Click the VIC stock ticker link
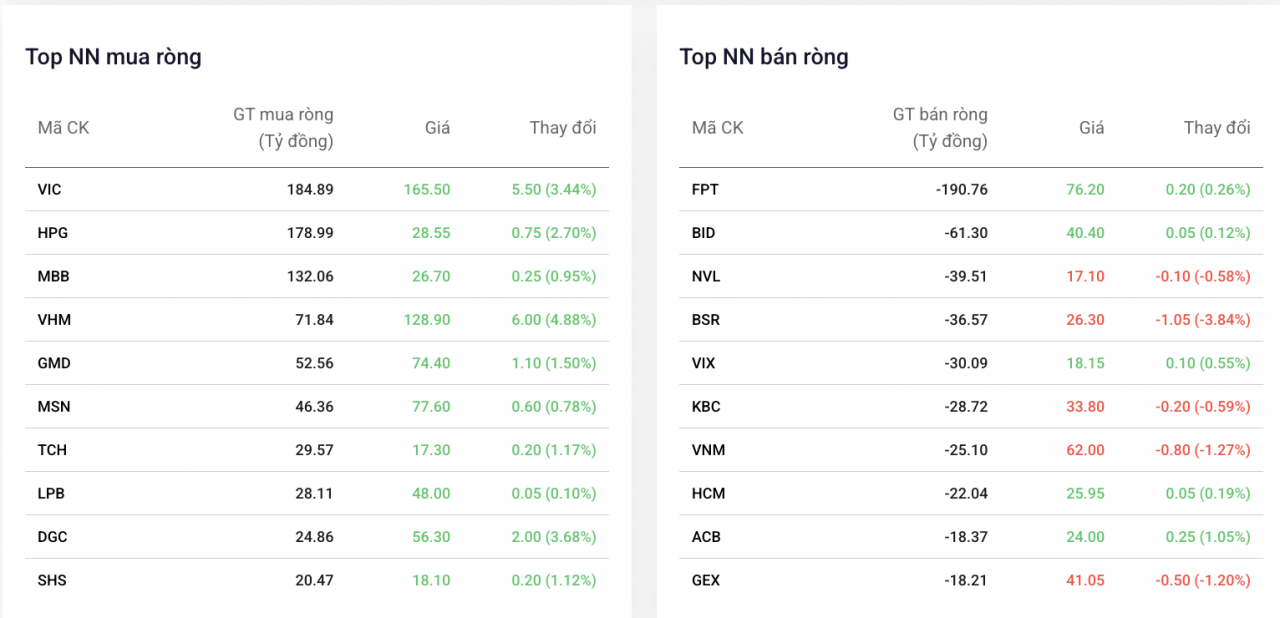1280x618 pixels. click(50, 189)
